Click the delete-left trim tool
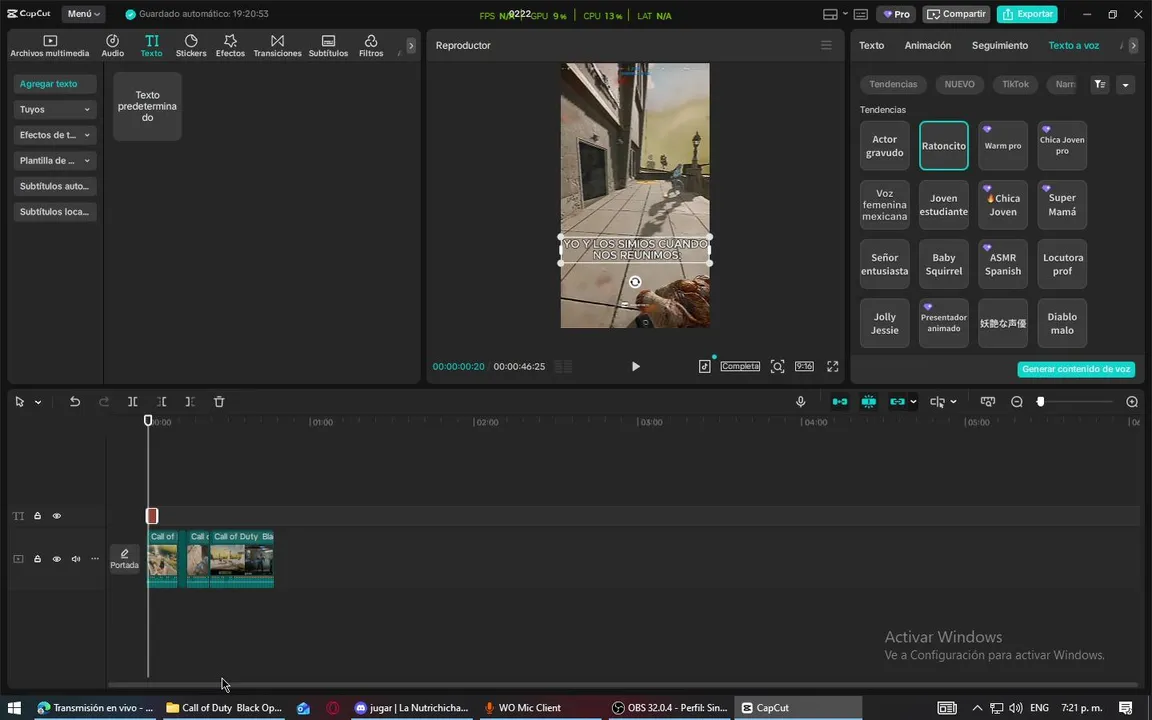Image resolution: width=1152 pixels, height=720 pixels. pyautogui.click(x=161, y=402)
